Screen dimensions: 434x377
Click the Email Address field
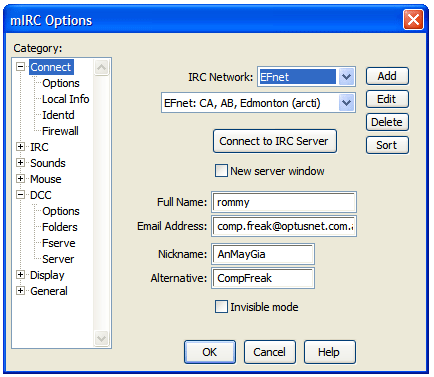tap(284, 226)
